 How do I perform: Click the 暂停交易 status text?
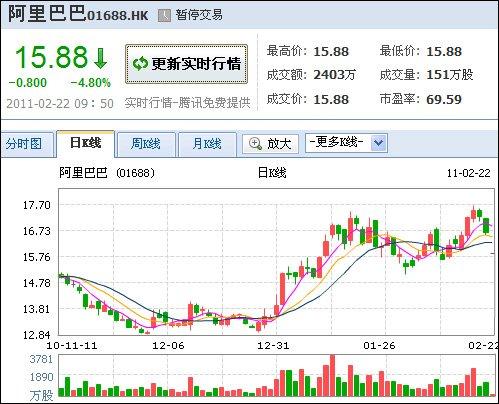[199, 15]
